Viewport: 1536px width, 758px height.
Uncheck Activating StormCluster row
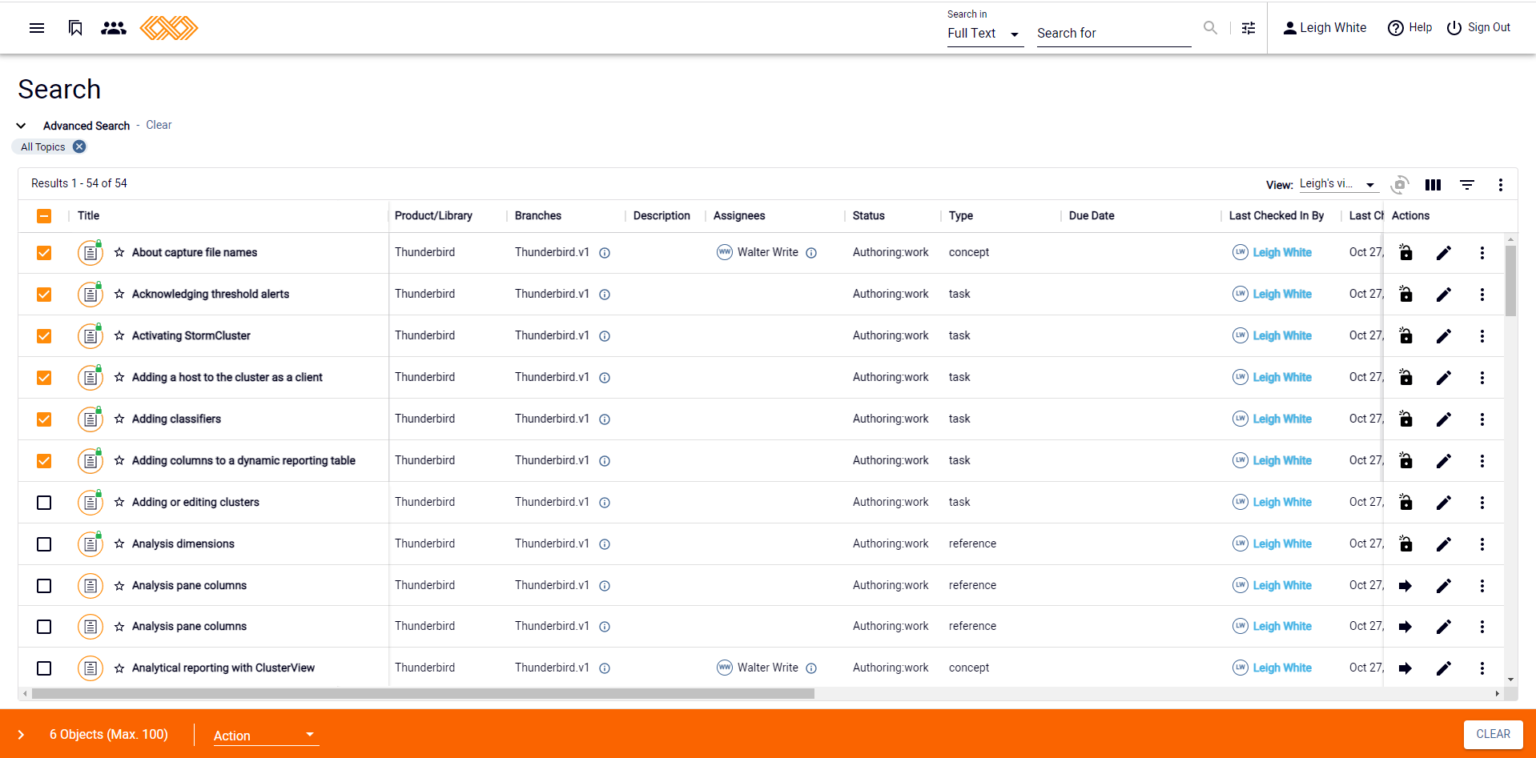(44, 336)
